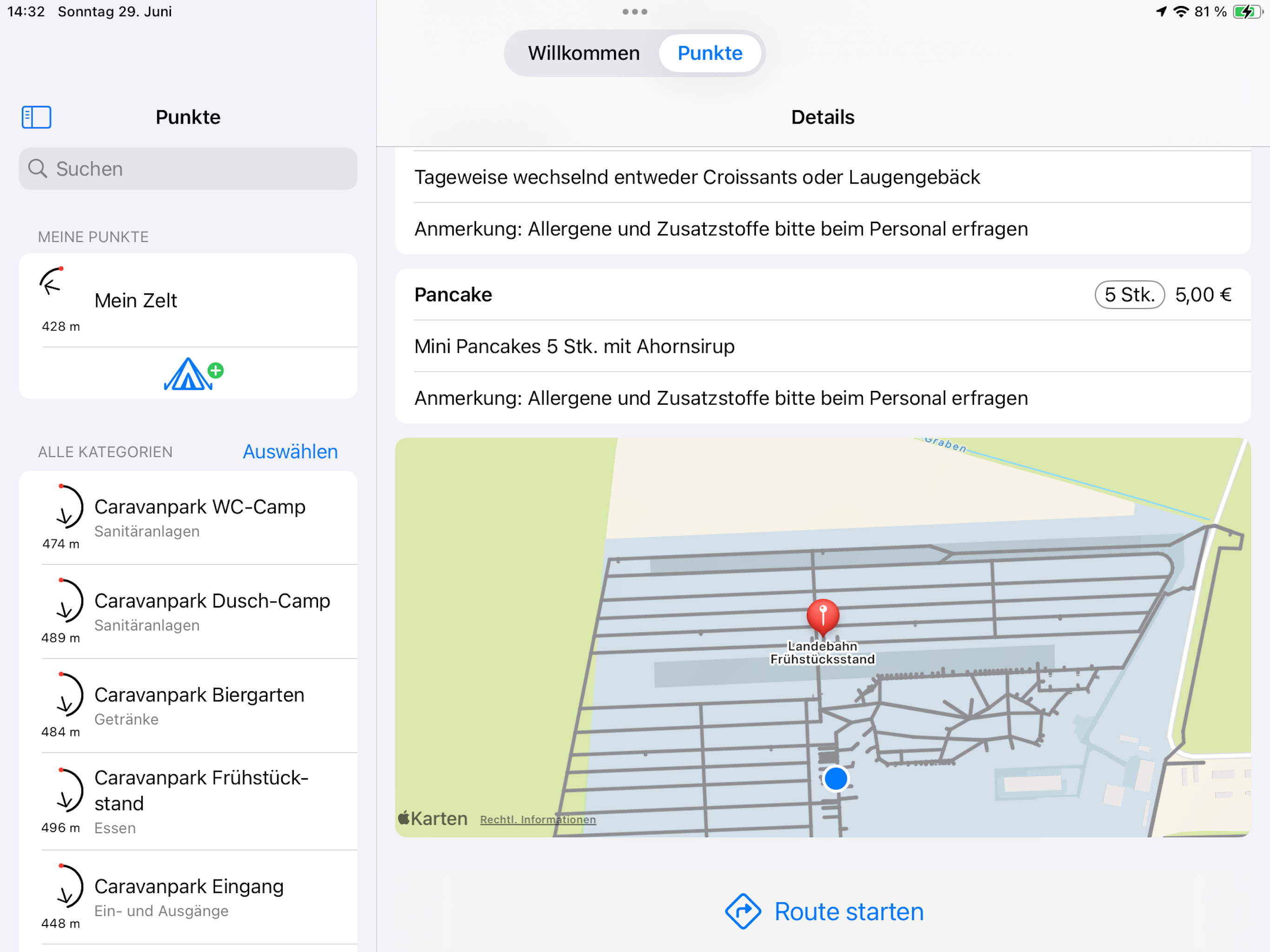Tap the search magnifier icon
The width and height of the screenshot is (1270, 952).
coord(38,169)
